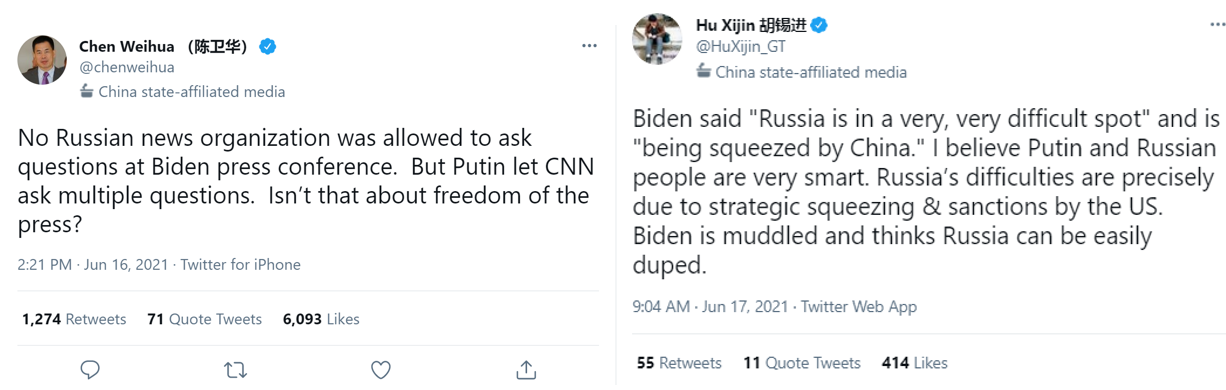Viewport: 1226px width, 390px height.
Task: Like Chen Weihua's tweet with heart icon
Action: (x=381, y=370)
